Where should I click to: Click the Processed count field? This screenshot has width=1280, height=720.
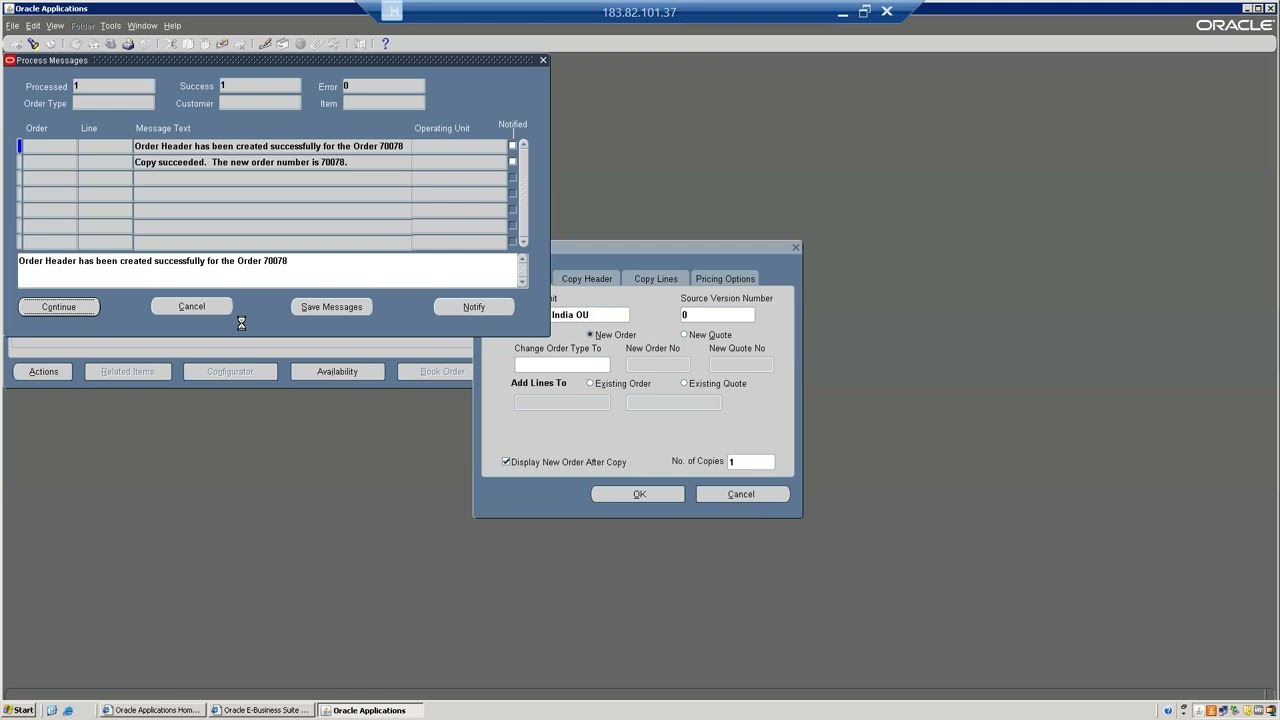(x=114, y=86)
